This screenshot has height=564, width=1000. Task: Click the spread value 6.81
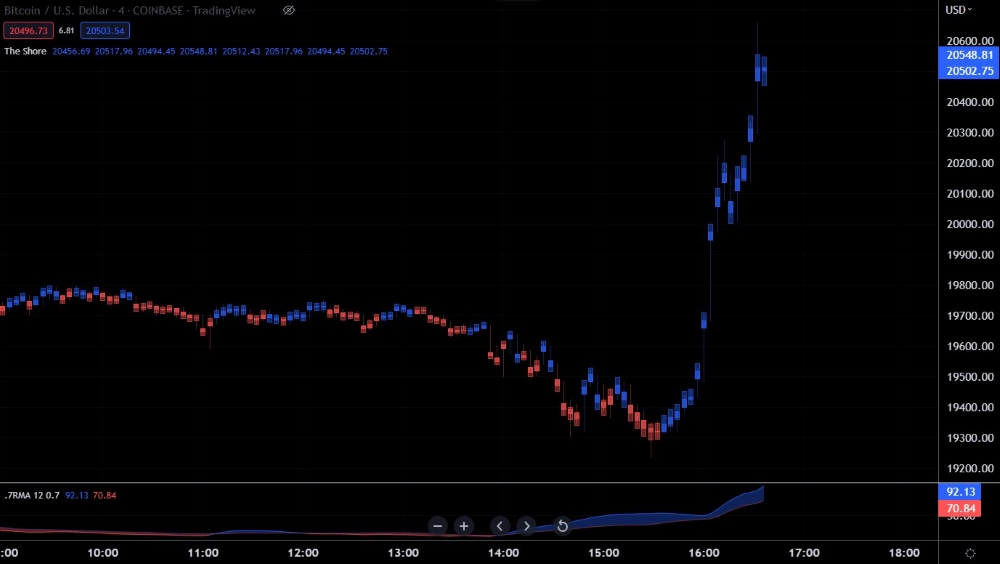point(66,31)
